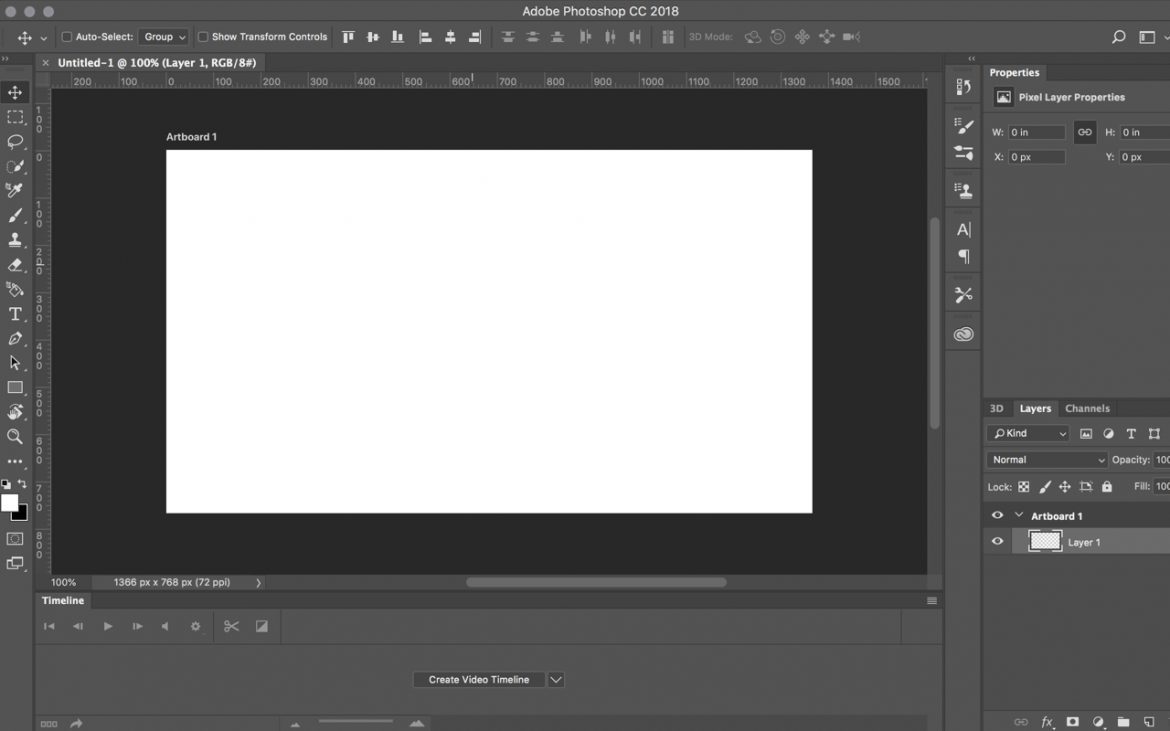Viewport: 1170px width, 731px height.
Task: Toggle link width and height
Action: (x=1085, y=132)
